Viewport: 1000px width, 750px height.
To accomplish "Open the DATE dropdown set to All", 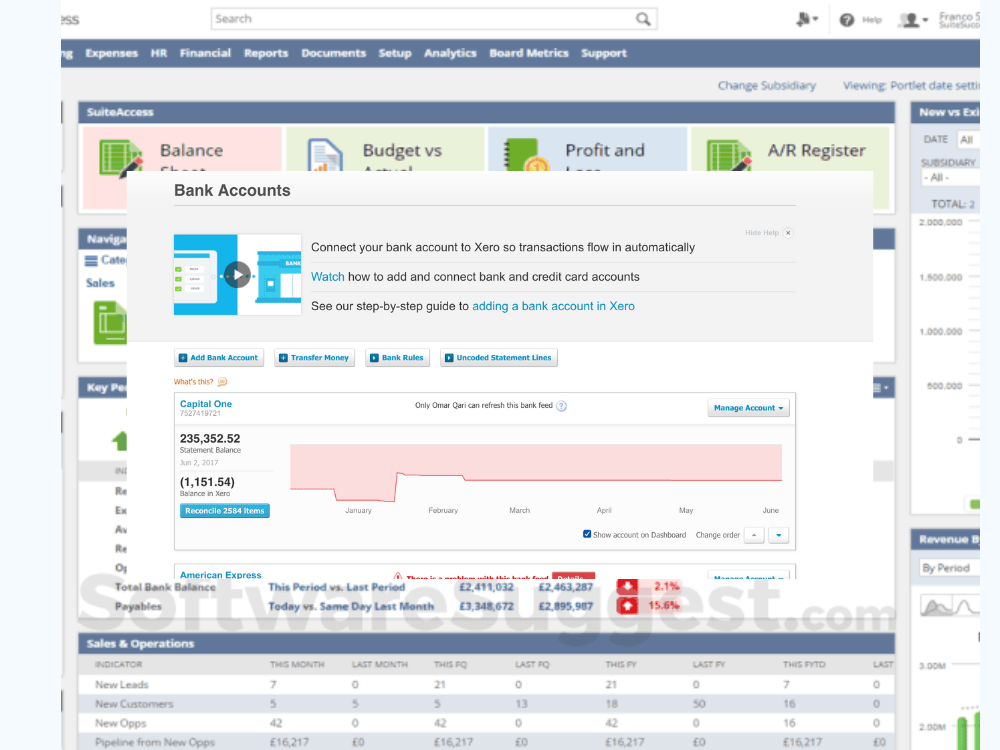I will [x=968, y=140].
